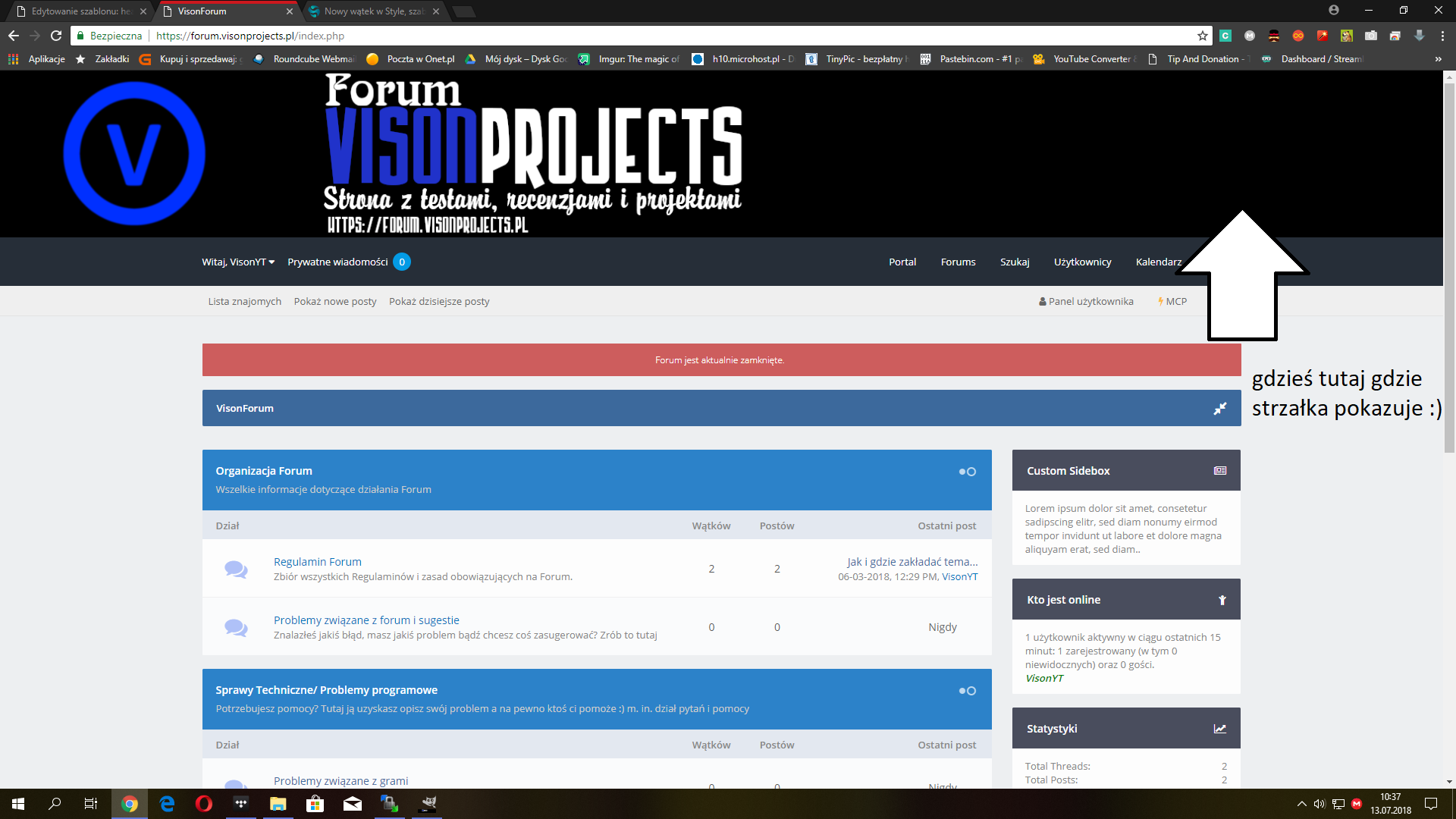The image size is (1456, 819).
Task: Open the Użytkownicy menu item
Action: click(1082, 262)
